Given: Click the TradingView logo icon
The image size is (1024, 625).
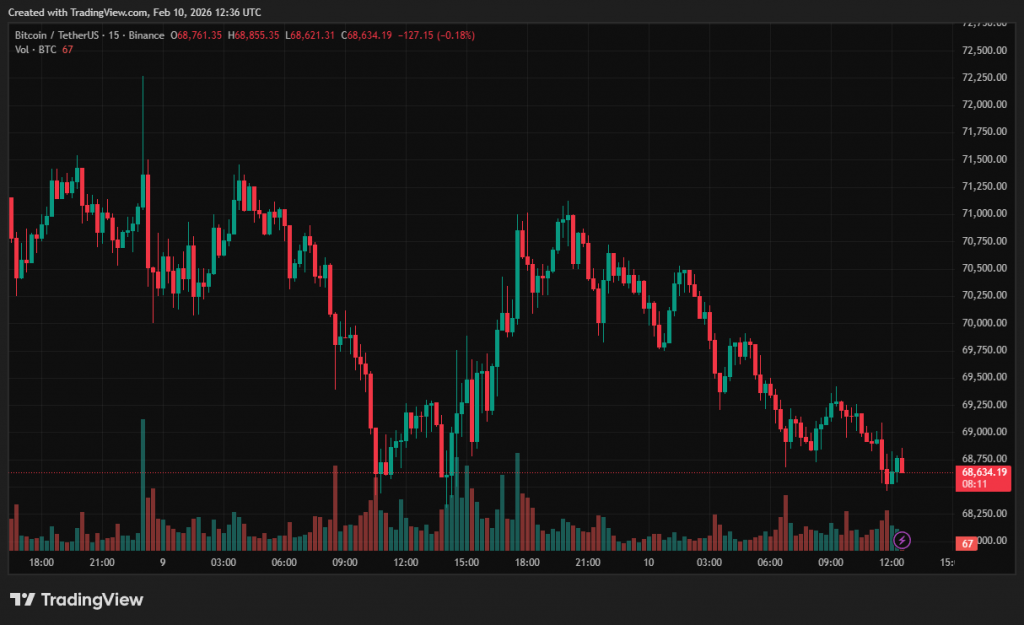Looking at the screenshot, I should point(23,600).
